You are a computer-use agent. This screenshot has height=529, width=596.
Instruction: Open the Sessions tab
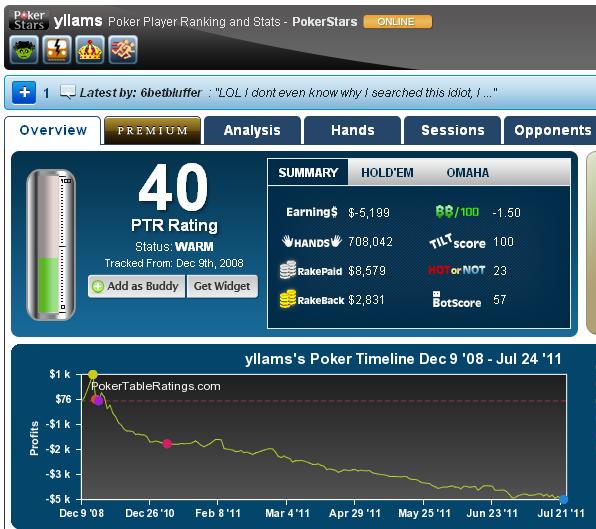(x=452, y=130)
